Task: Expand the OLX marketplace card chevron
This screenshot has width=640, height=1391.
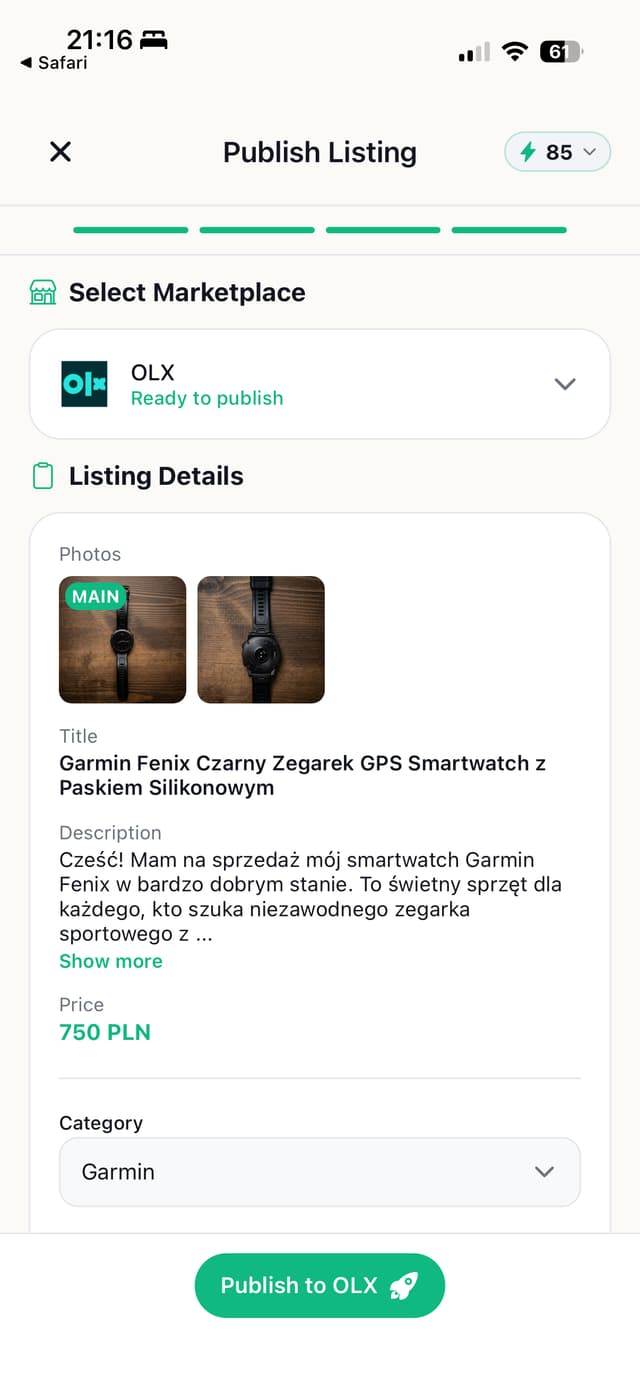Action: 565,384
